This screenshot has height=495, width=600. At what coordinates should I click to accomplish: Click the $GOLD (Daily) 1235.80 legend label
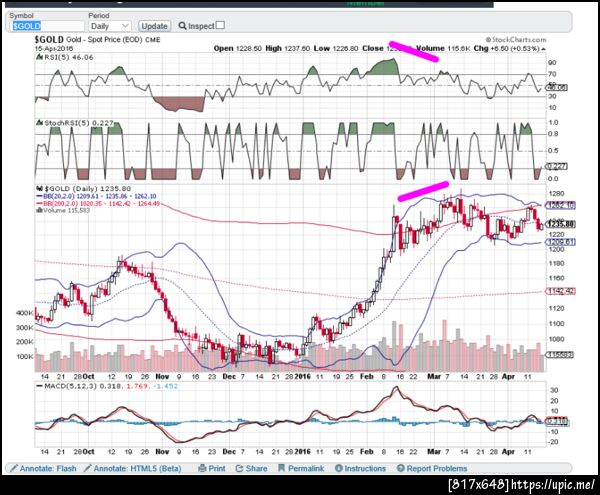(x=88, y=189)
